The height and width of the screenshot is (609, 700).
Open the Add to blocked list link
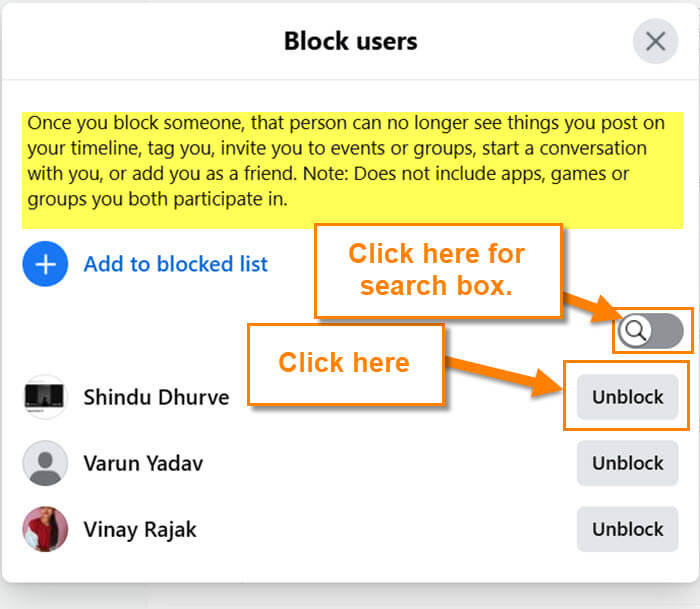175,264
